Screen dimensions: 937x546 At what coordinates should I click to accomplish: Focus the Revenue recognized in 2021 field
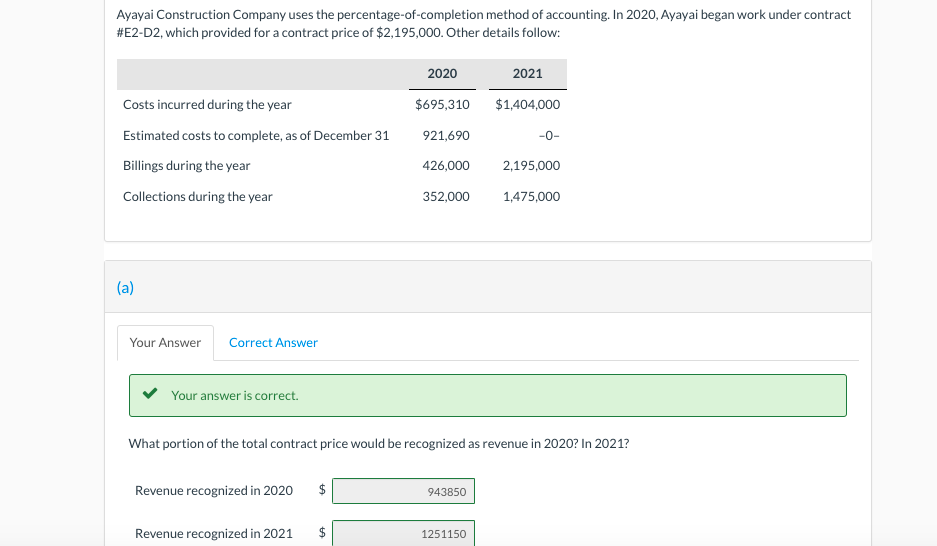click(x=403, y=534)
